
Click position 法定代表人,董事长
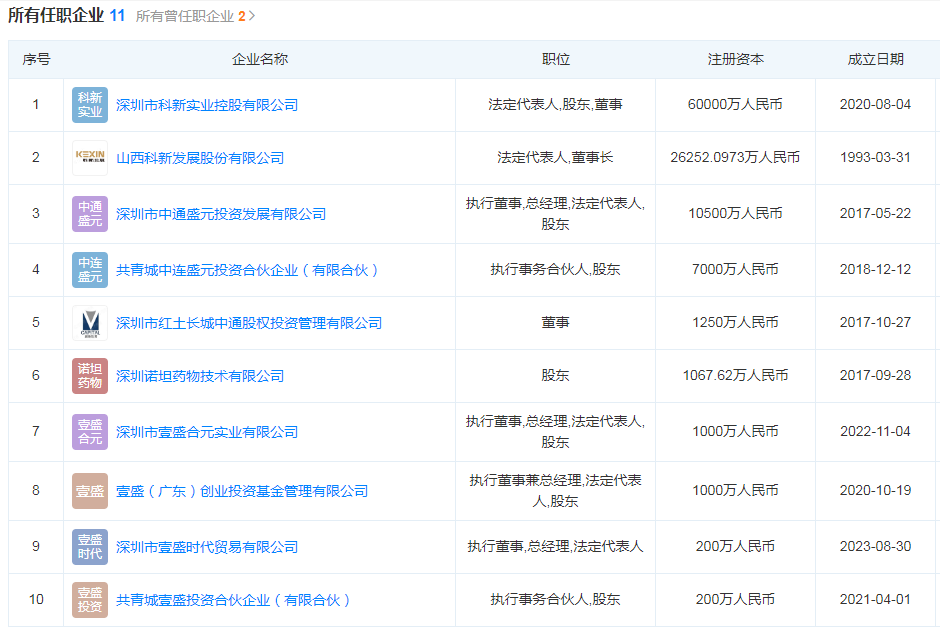(555, 157)
